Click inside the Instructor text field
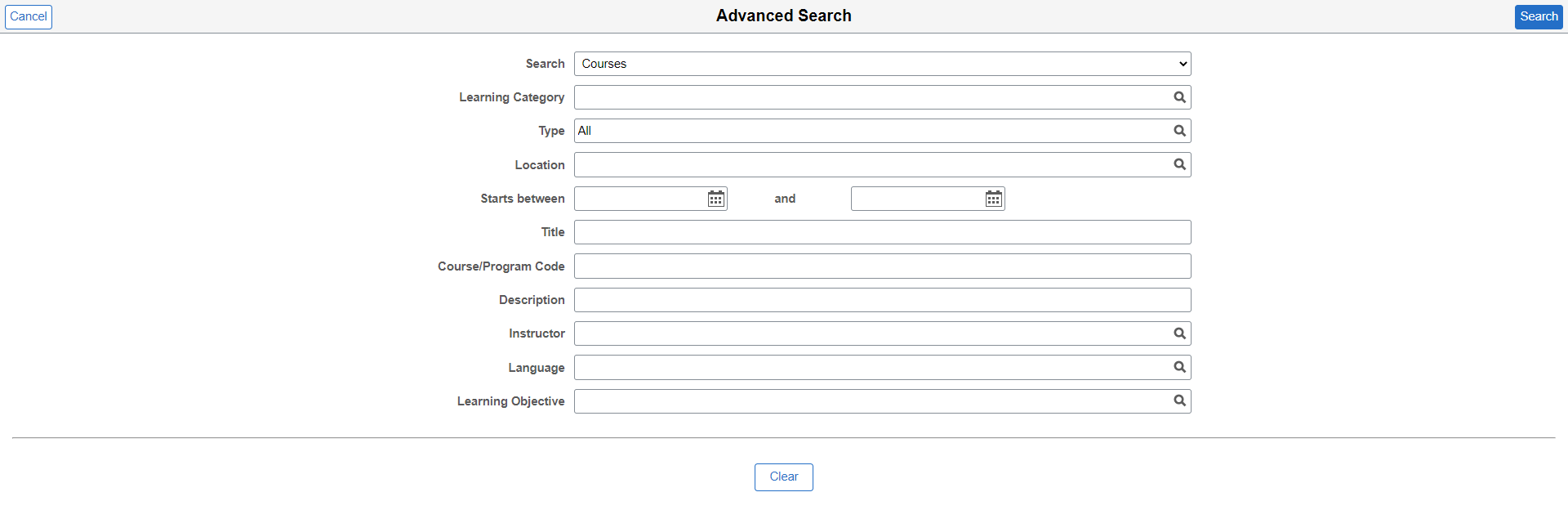1568x528 pixels. 870,333
